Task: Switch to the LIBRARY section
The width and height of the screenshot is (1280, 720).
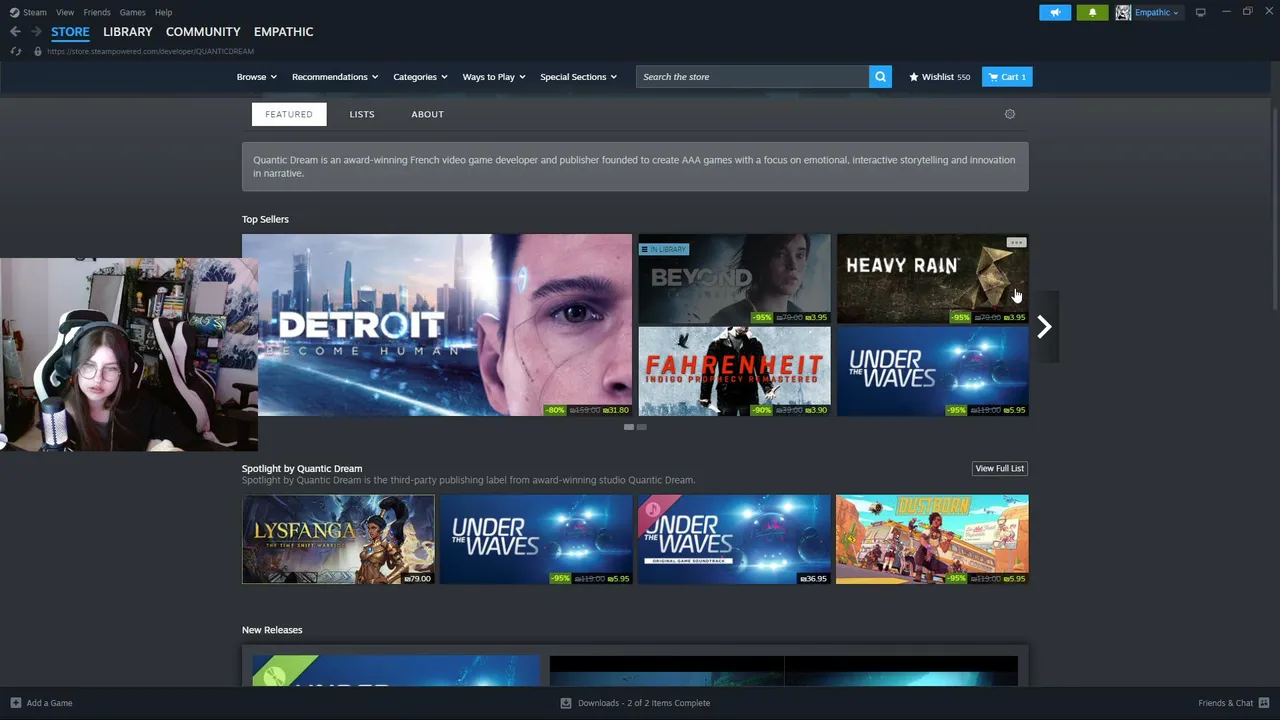Action: pyautogui.click(x=128, y=32)
